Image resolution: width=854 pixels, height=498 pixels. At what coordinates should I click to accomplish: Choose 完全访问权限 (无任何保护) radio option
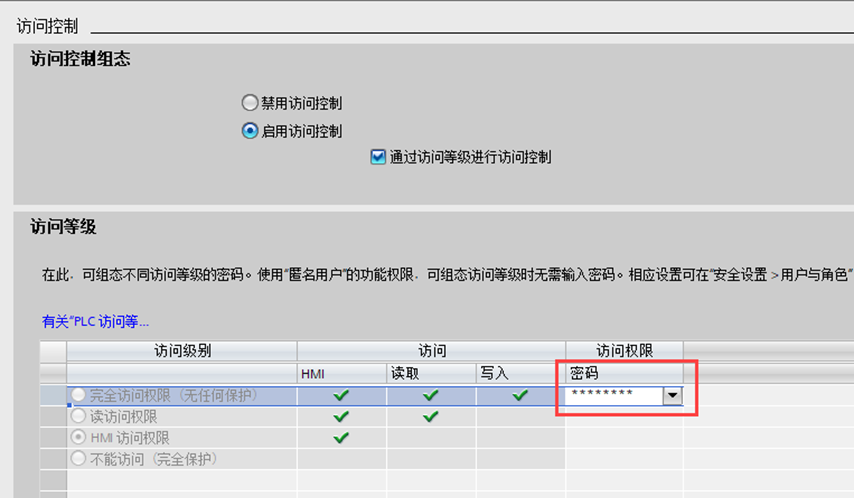click(79, 396)
